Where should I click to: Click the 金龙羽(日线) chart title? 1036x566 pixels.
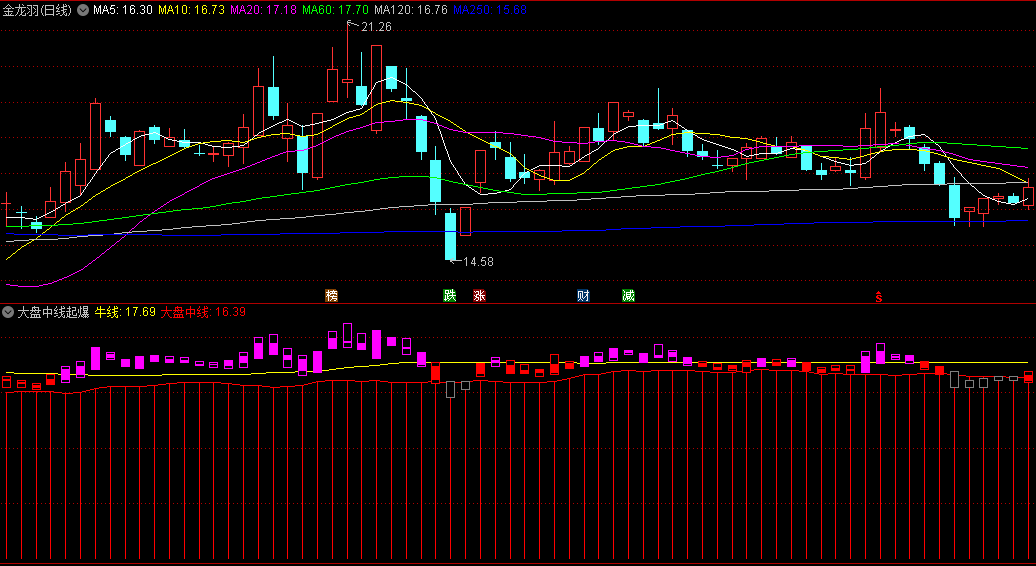pyautogui.click(x=37, y=9)
